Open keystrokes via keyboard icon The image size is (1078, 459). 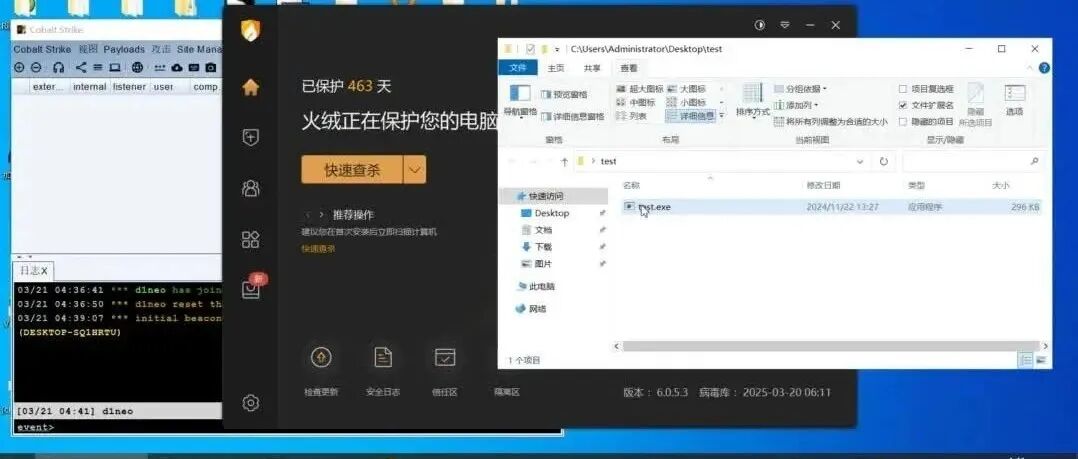(x=194, y=67)
